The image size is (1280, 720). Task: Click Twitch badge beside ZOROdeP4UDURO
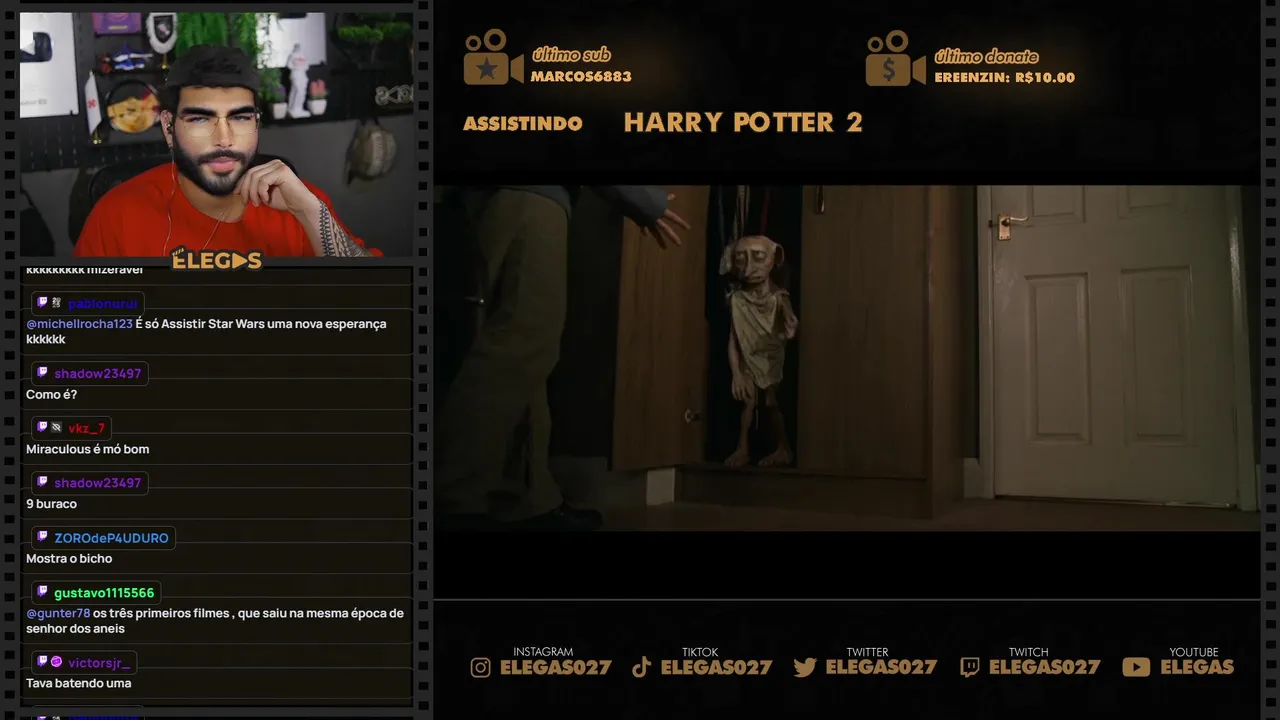pos(42,538)
